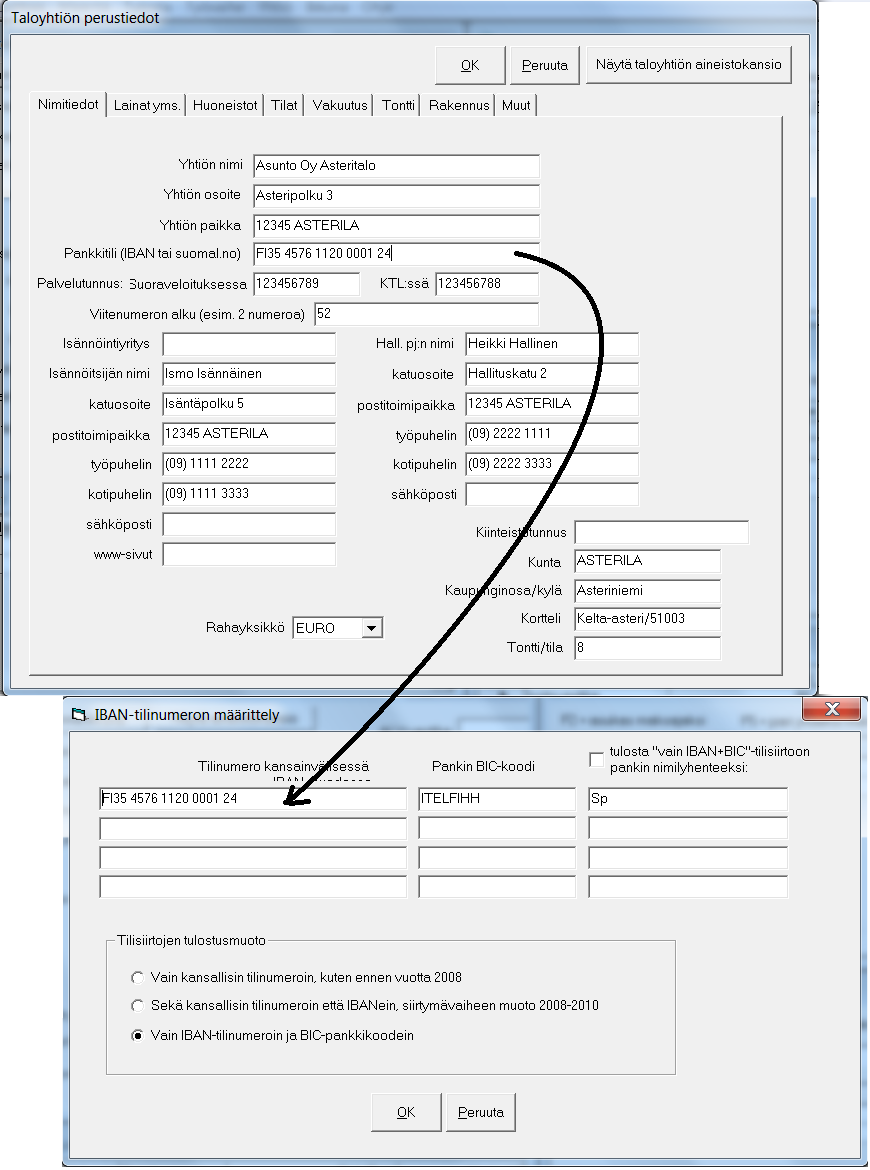Viewport: 870px width, 1170px height.
Task: Switch to the Nimitiedot tab
Action: click(68, 104)
